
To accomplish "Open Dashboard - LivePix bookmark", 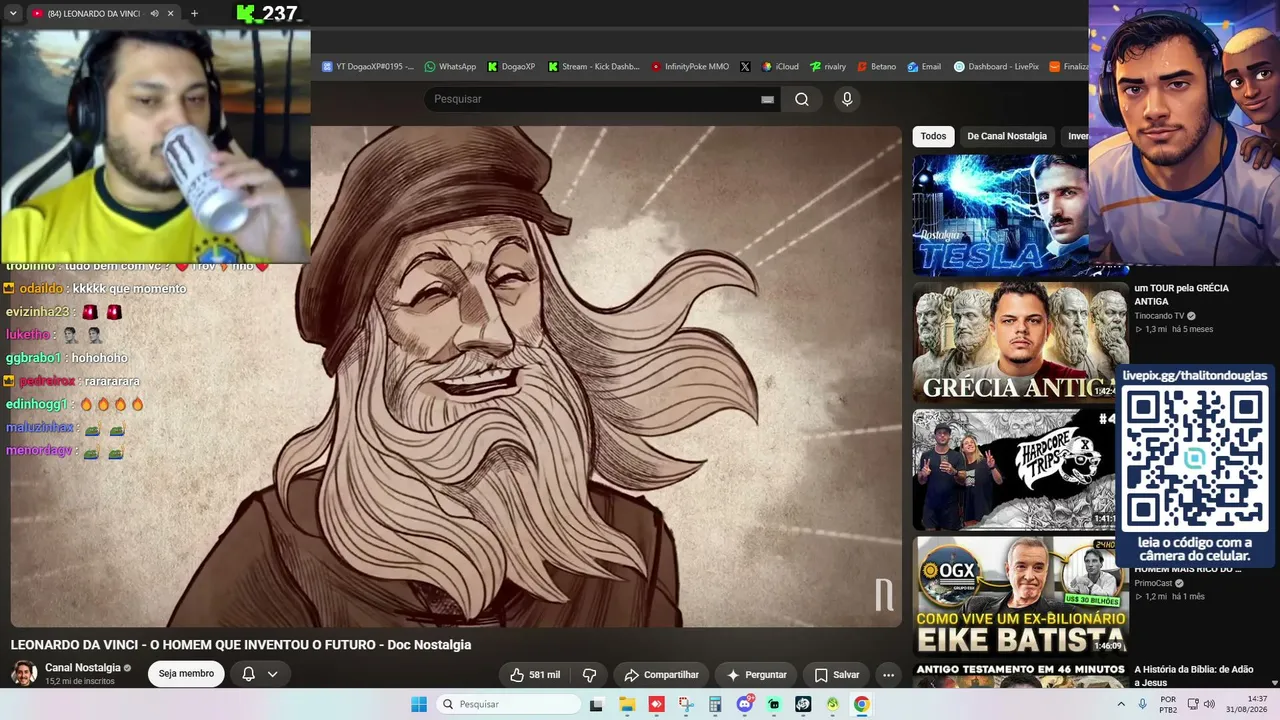I will pyautogui.click(x=996, y=67).
